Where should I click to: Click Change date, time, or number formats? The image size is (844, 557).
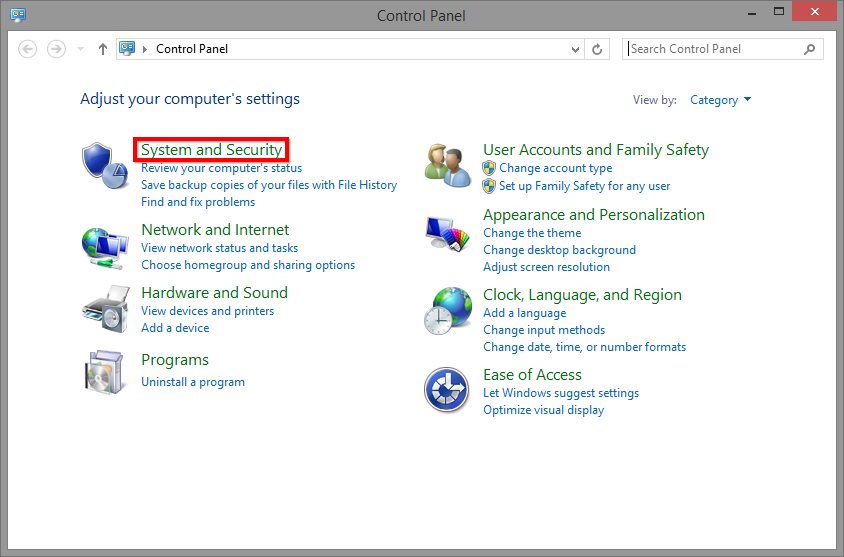pos(584,347)
